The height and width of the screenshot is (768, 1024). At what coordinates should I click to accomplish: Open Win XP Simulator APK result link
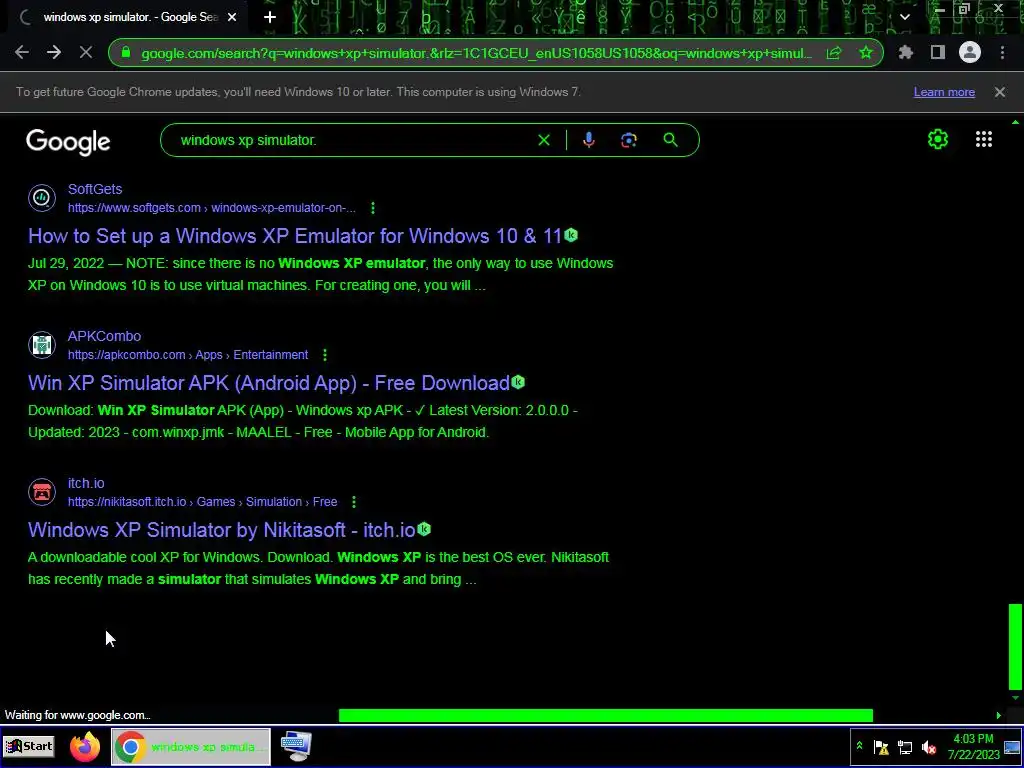tap(268, 383)
